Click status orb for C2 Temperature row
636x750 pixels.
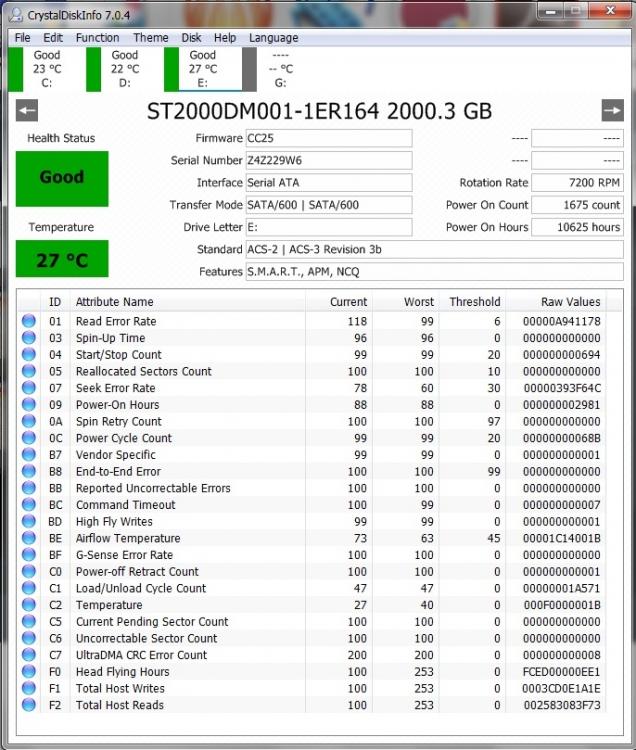pos(29,605)
